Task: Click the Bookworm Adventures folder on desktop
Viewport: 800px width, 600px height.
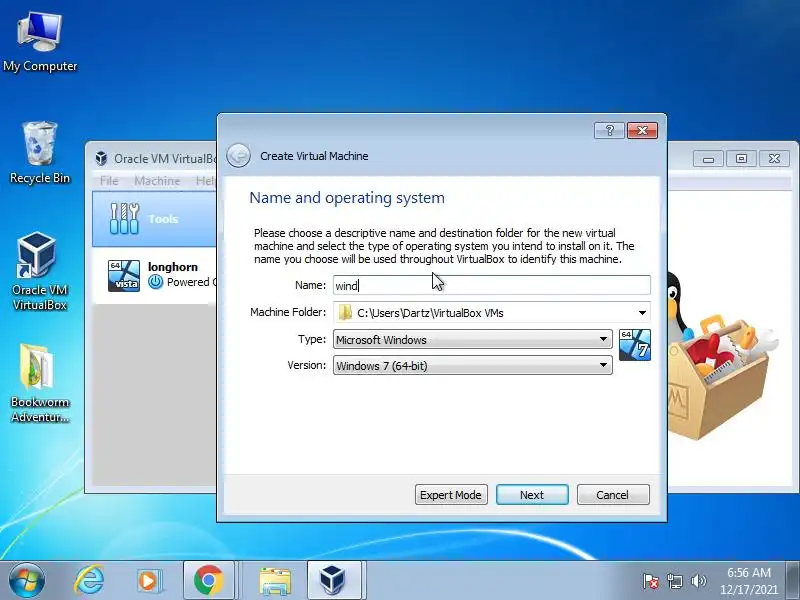Action: click(40, 384)
